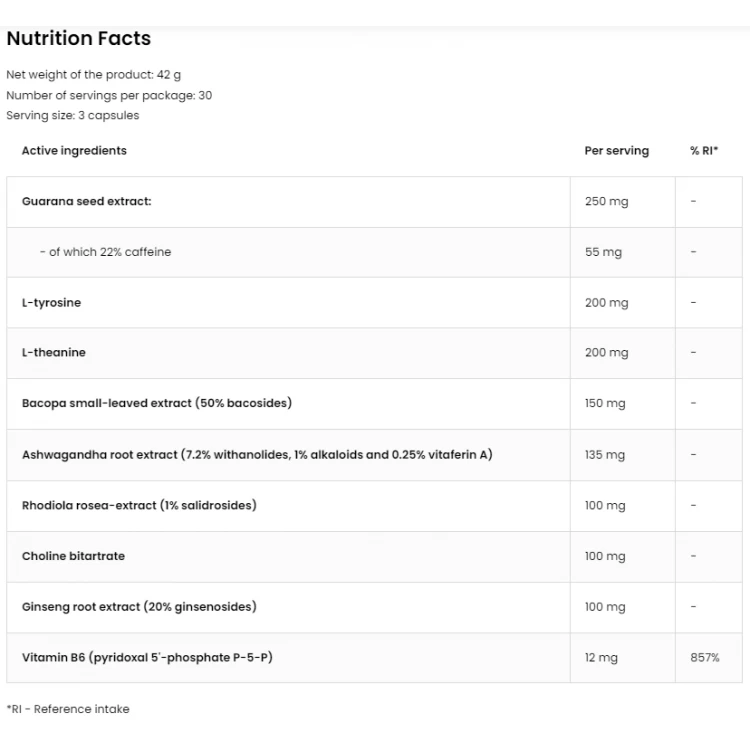Screen dimensions: 750x750
Task: Select the 12 mg Vitamin B6 amount
Action: 601,658
